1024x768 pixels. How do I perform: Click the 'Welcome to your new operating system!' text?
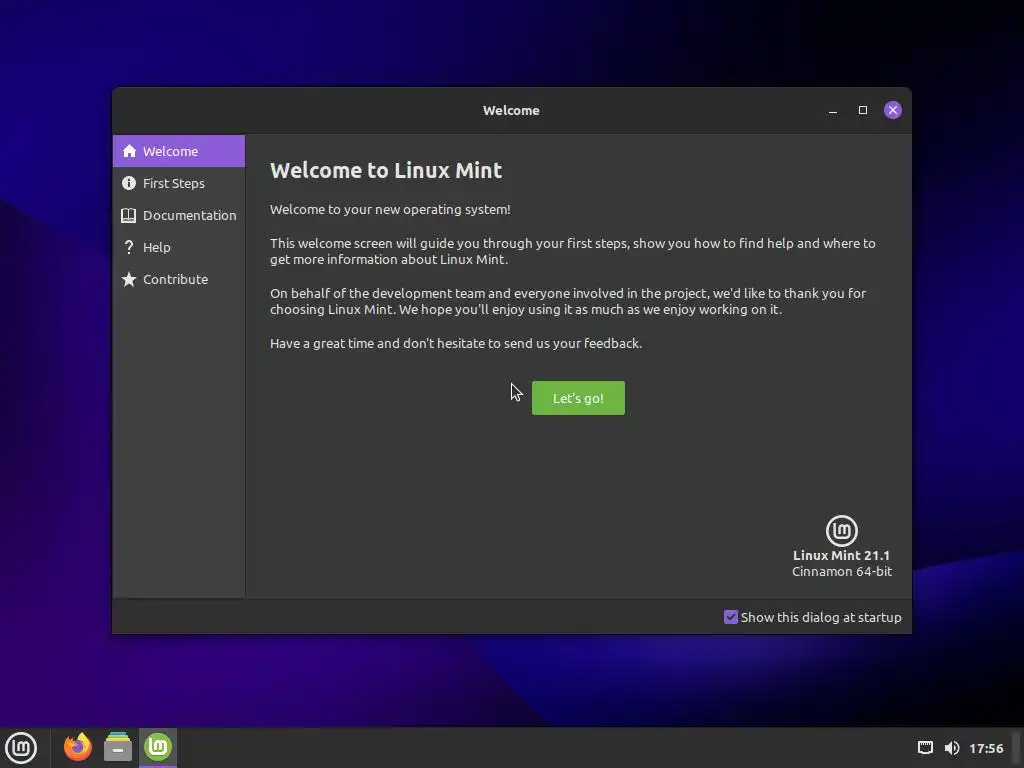390,210
